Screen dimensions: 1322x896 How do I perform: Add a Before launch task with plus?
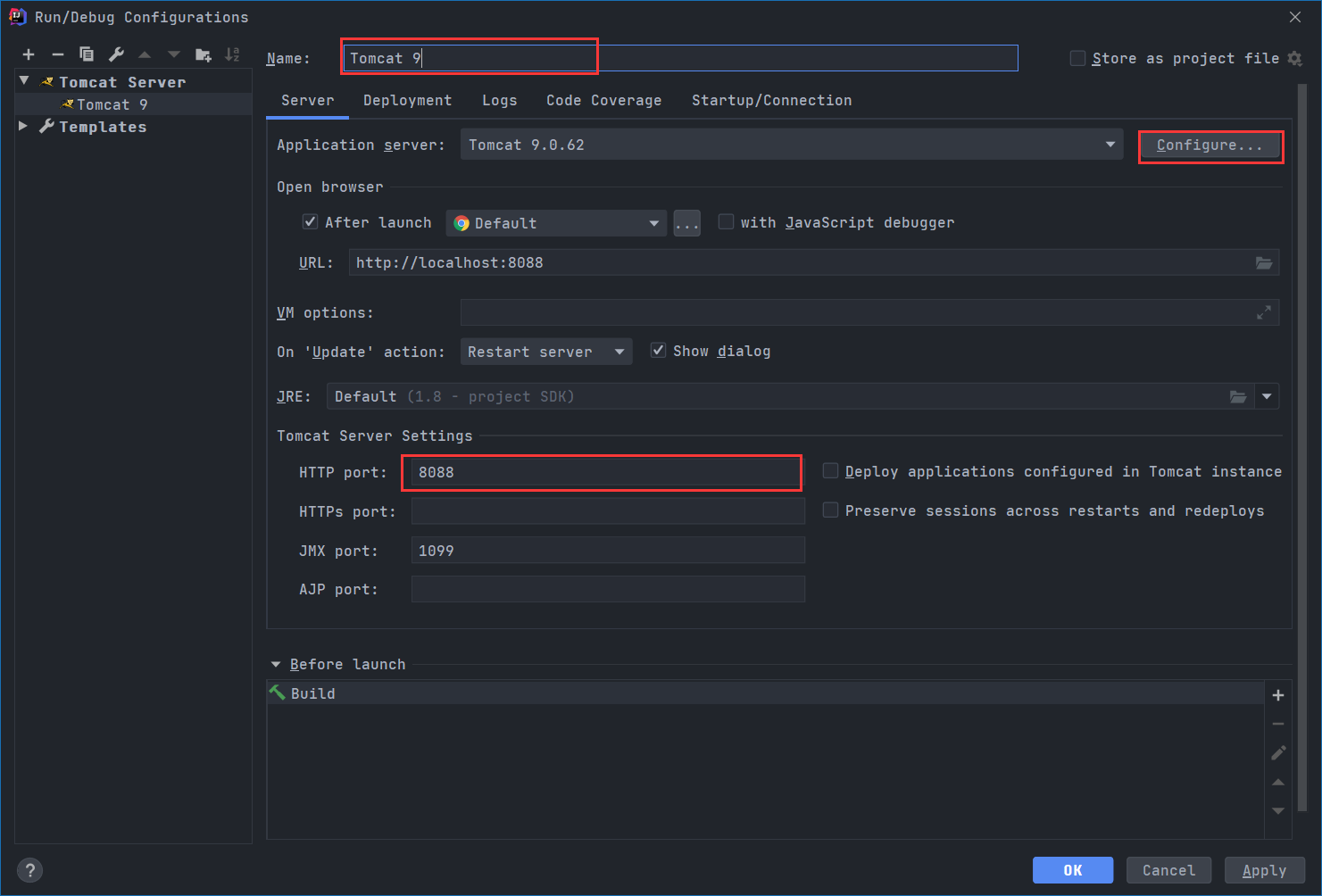point(1278,695)
